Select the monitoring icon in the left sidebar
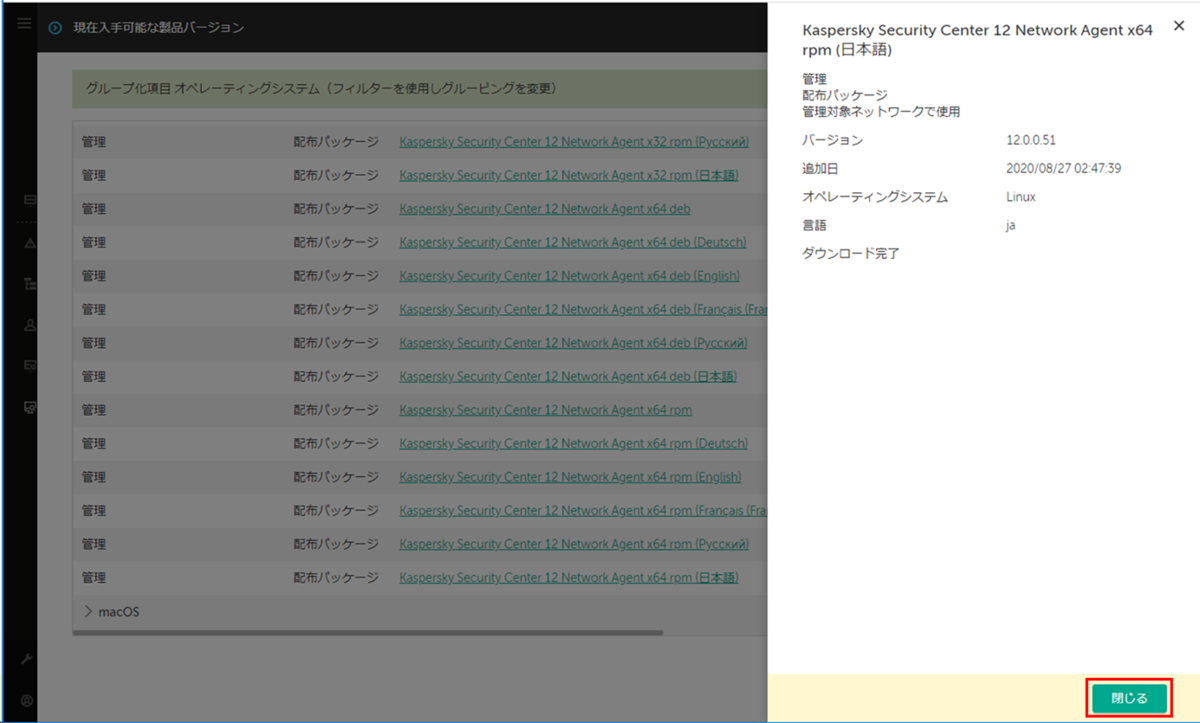Image resolution: width=1200 pixels, height=723 pixels. [x=28, y=200]
